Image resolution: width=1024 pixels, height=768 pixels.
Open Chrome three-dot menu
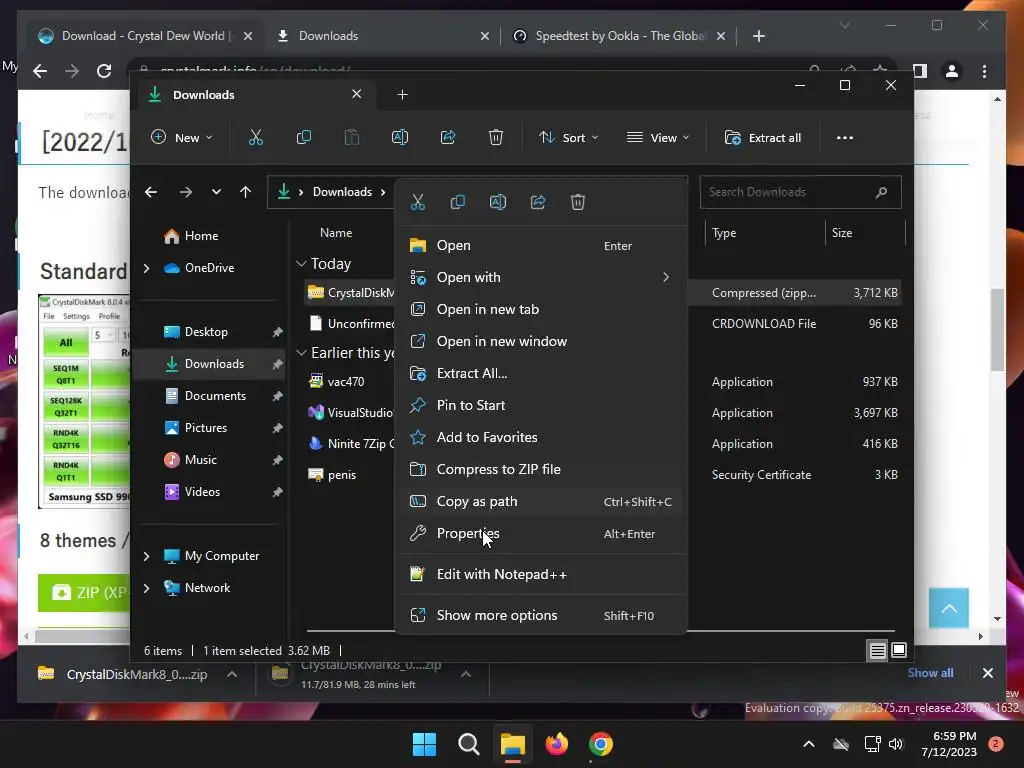pyautogui.click(x=984, y=71)
